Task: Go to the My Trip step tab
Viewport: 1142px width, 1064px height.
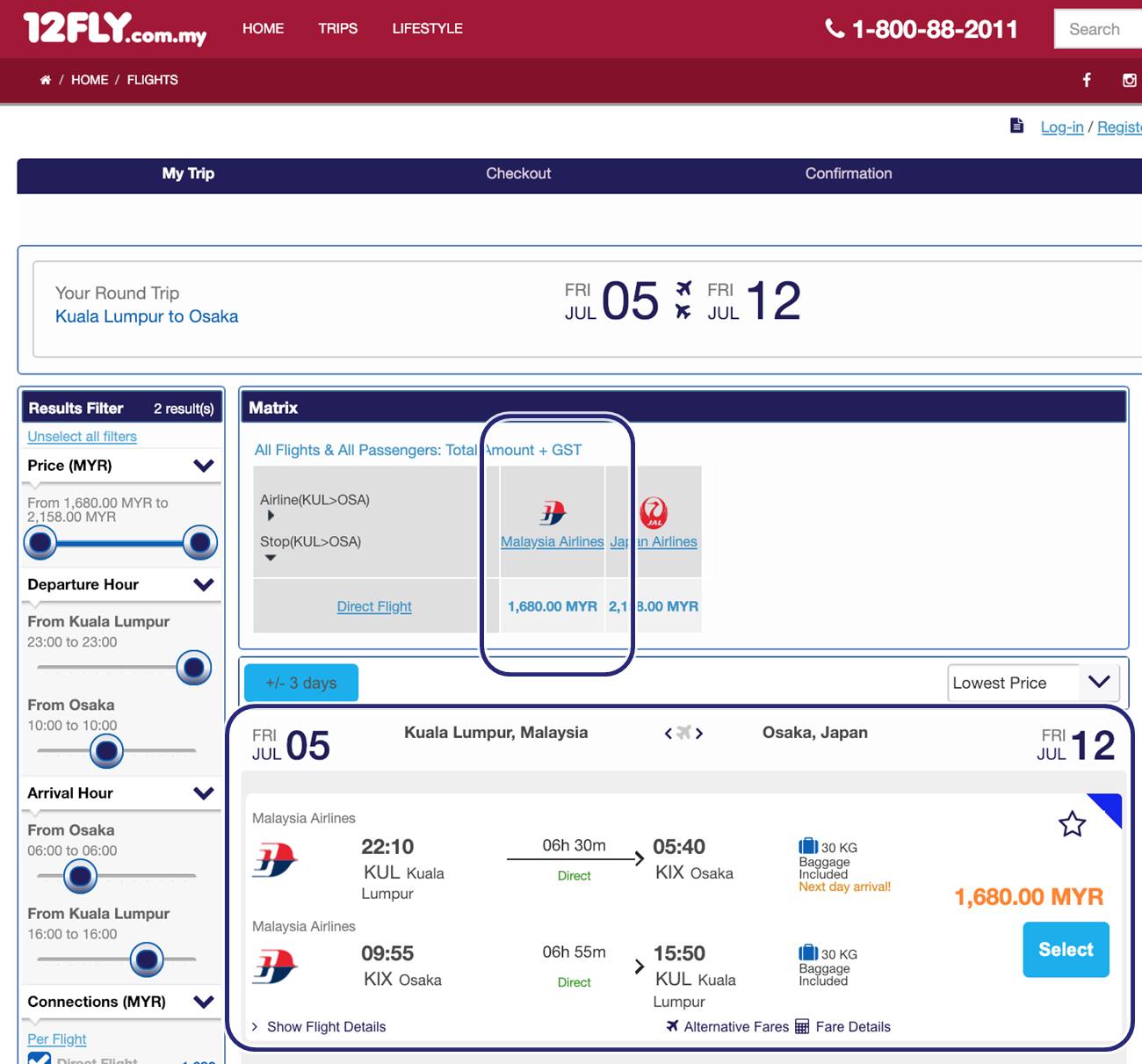Action: [188, 174]
